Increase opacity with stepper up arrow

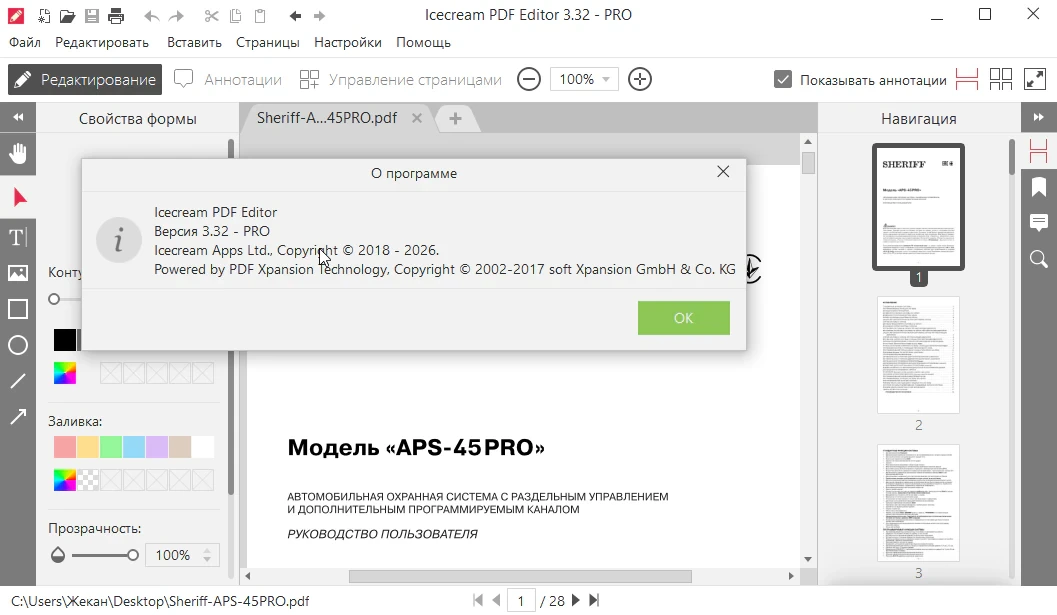(207, 550)
